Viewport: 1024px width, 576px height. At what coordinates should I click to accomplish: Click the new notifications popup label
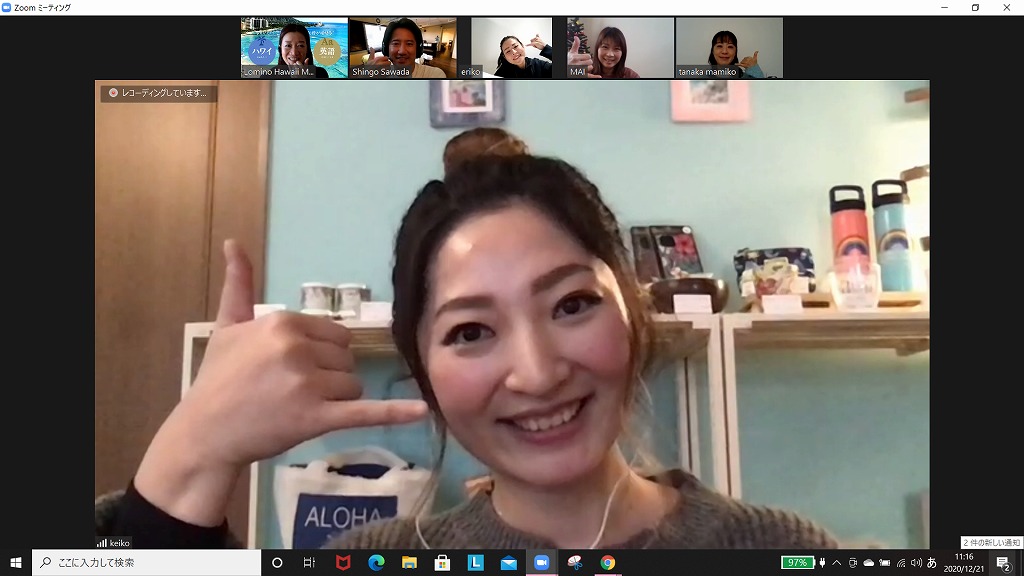[x=991, y=542]
